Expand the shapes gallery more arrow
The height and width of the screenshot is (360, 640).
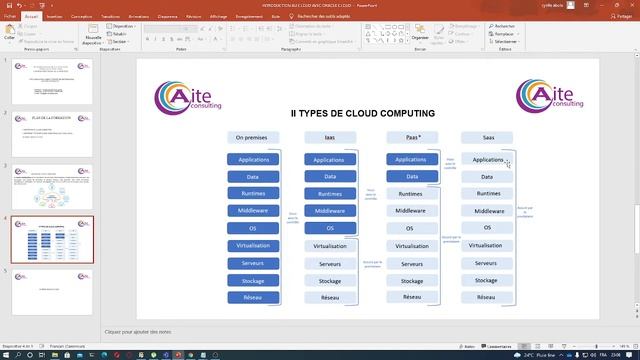(x=407, y=41)
